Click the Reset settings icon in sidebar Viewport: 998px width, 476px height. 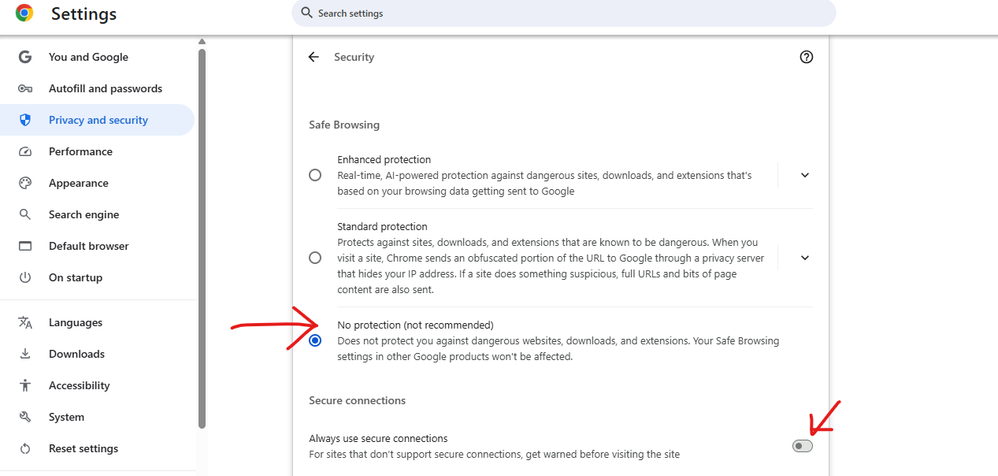click(x=26, y=449)
